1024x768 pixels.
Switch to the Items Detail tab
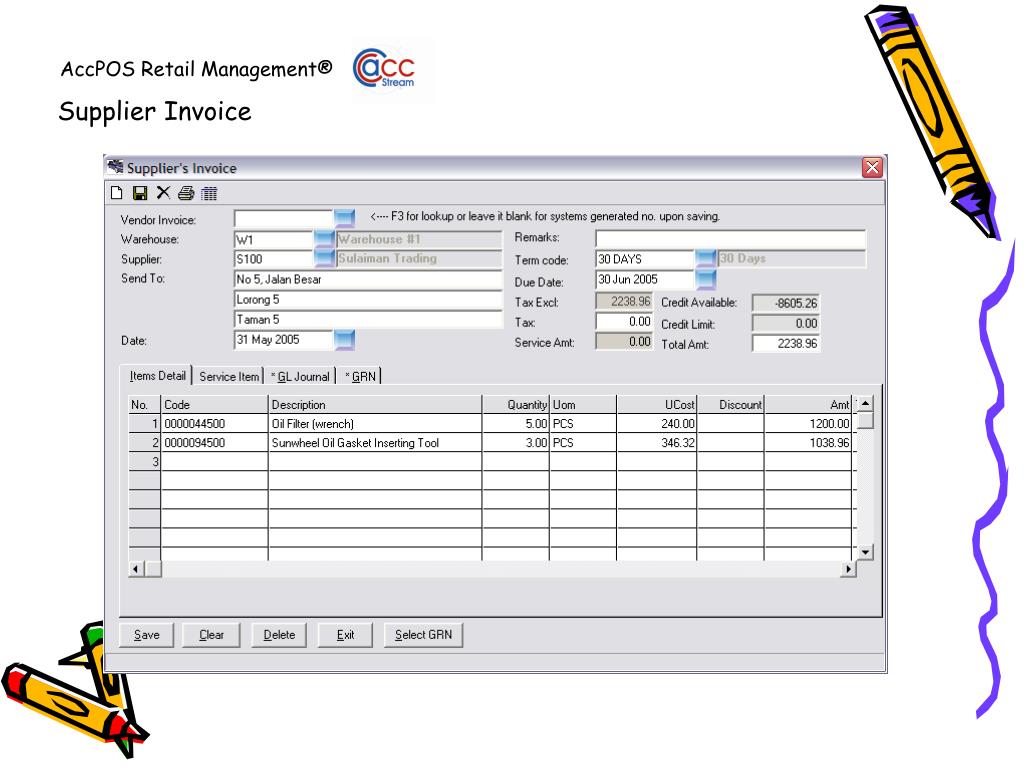157,376
